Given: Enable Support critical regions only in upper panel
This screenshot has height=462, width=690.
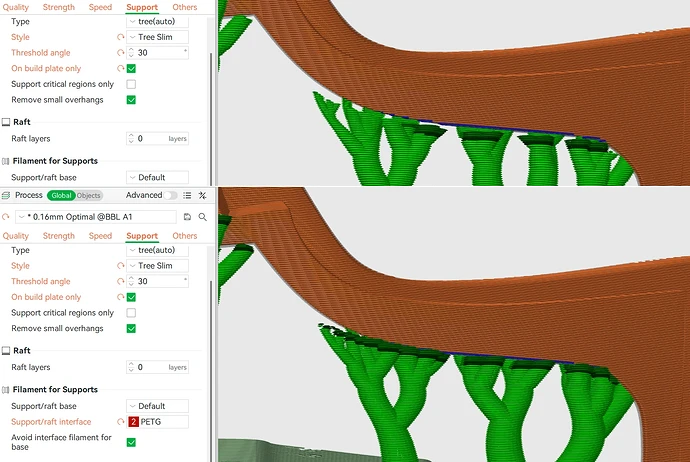Looking at the screenshot, I should click(x=131, y=84).
